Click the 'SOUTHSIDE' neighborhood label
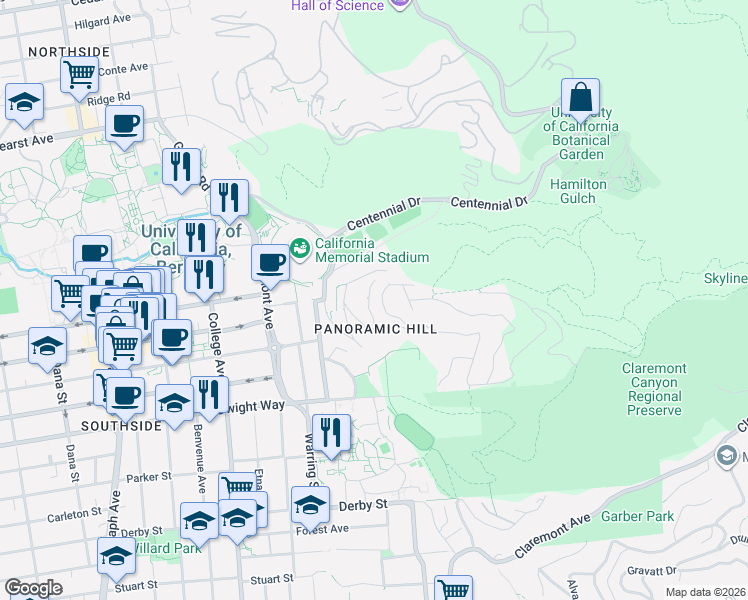The image size is (748, 600). coord(122,426)
